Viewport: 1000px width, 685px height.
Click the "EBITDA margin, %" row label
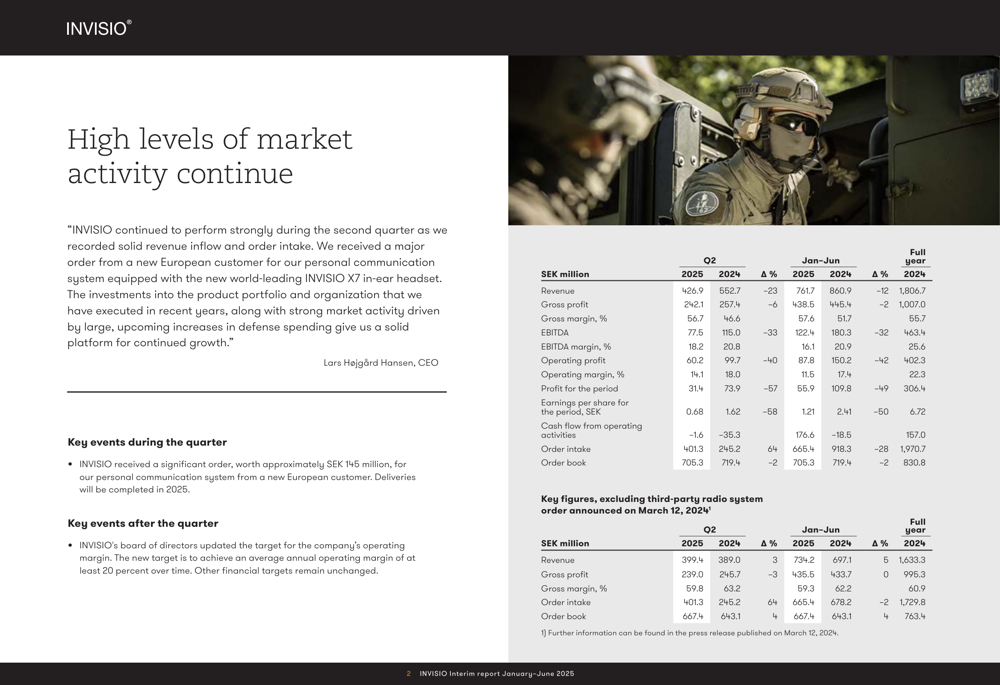pos(576,346)
